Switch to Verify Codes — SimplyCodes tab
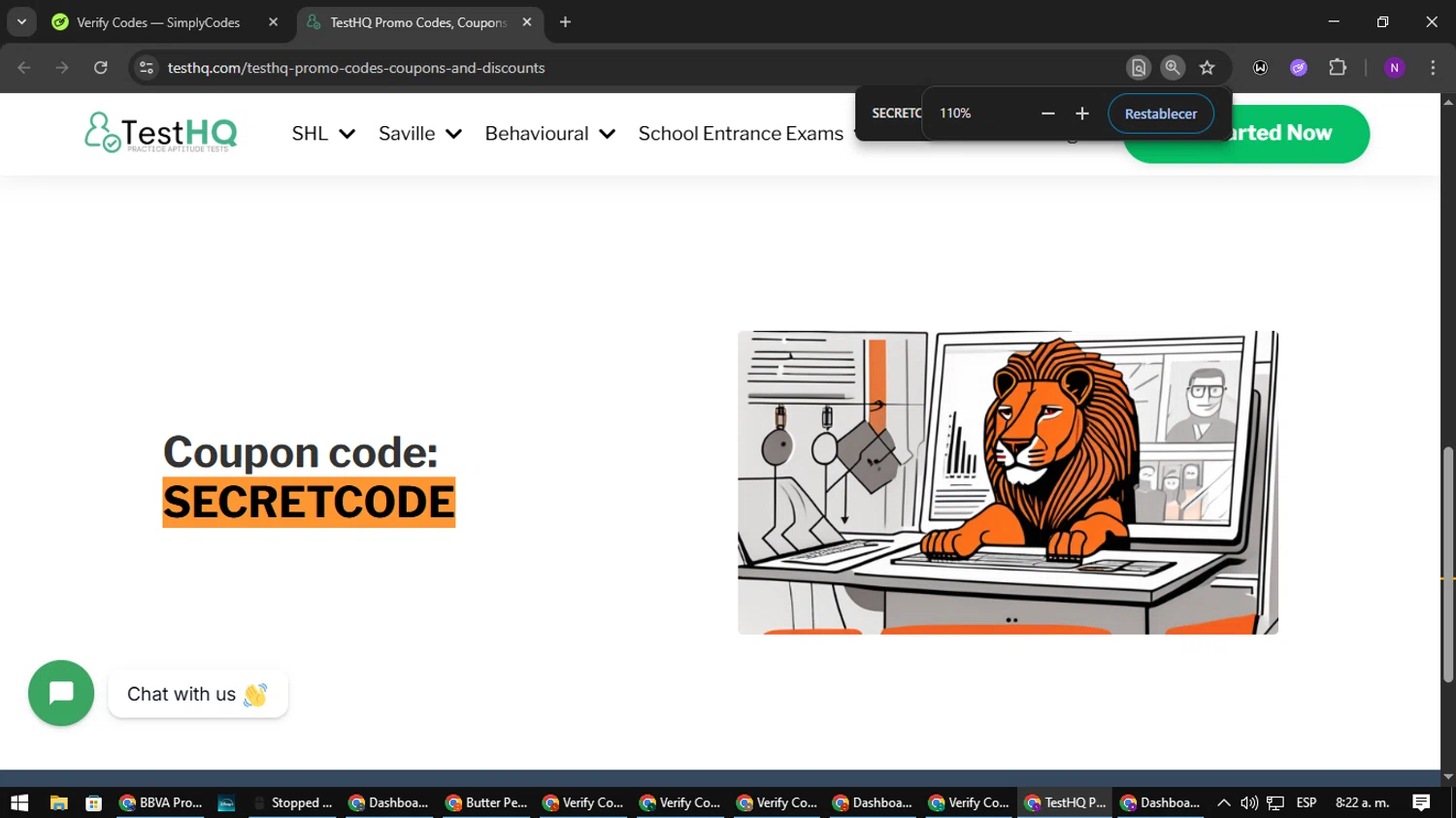This screenshot has width=1456, height=818. click(x=158, y=22)
